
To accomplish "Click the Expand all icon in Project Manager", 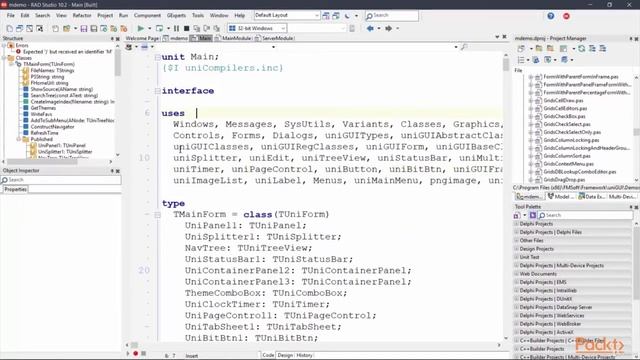I will (x=592, y=49).
